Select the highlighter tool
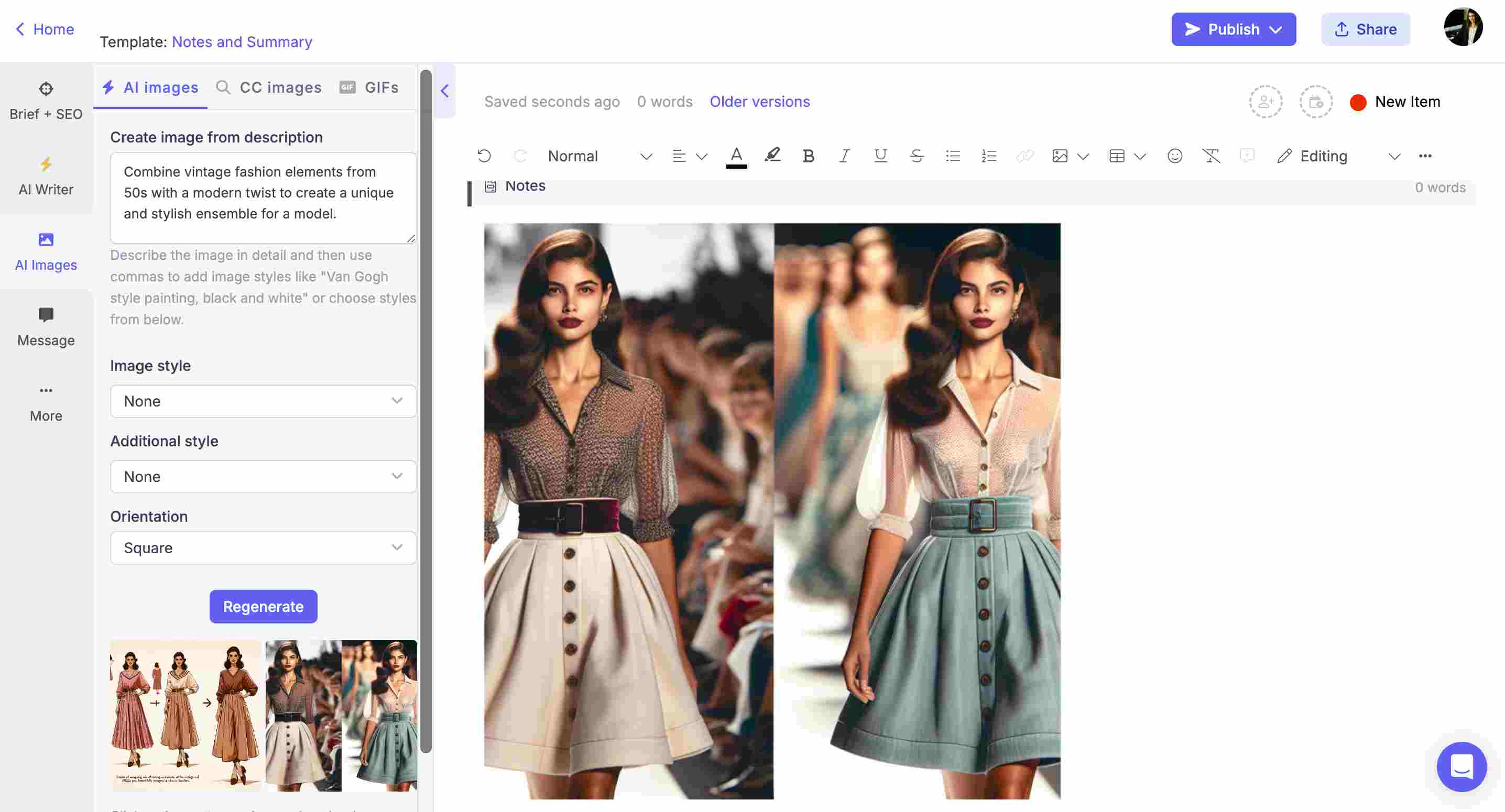The height and width of the screenshot is (812, 1505). (772, 156)
